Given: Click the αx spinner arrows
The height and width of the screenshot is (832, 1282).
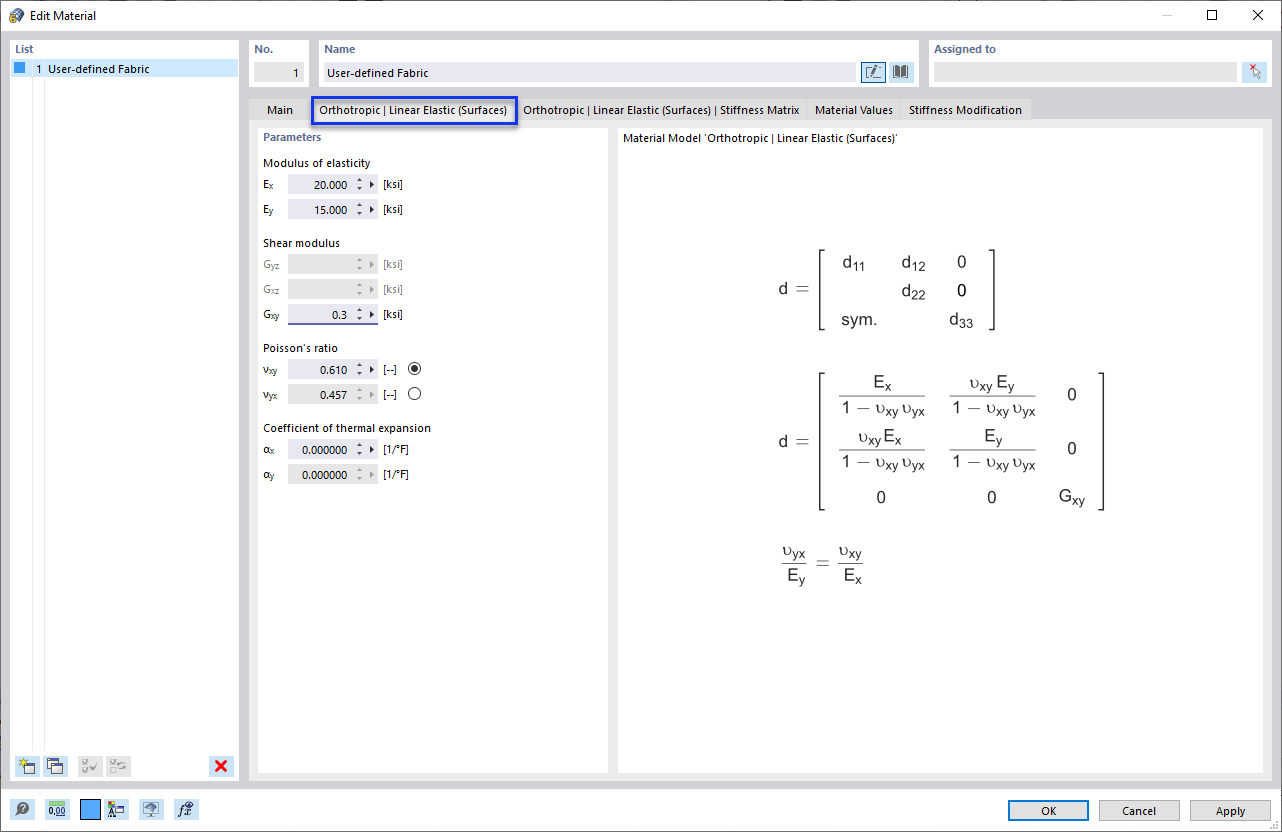Looking at the screenshot, I should [x=359, y=450].
